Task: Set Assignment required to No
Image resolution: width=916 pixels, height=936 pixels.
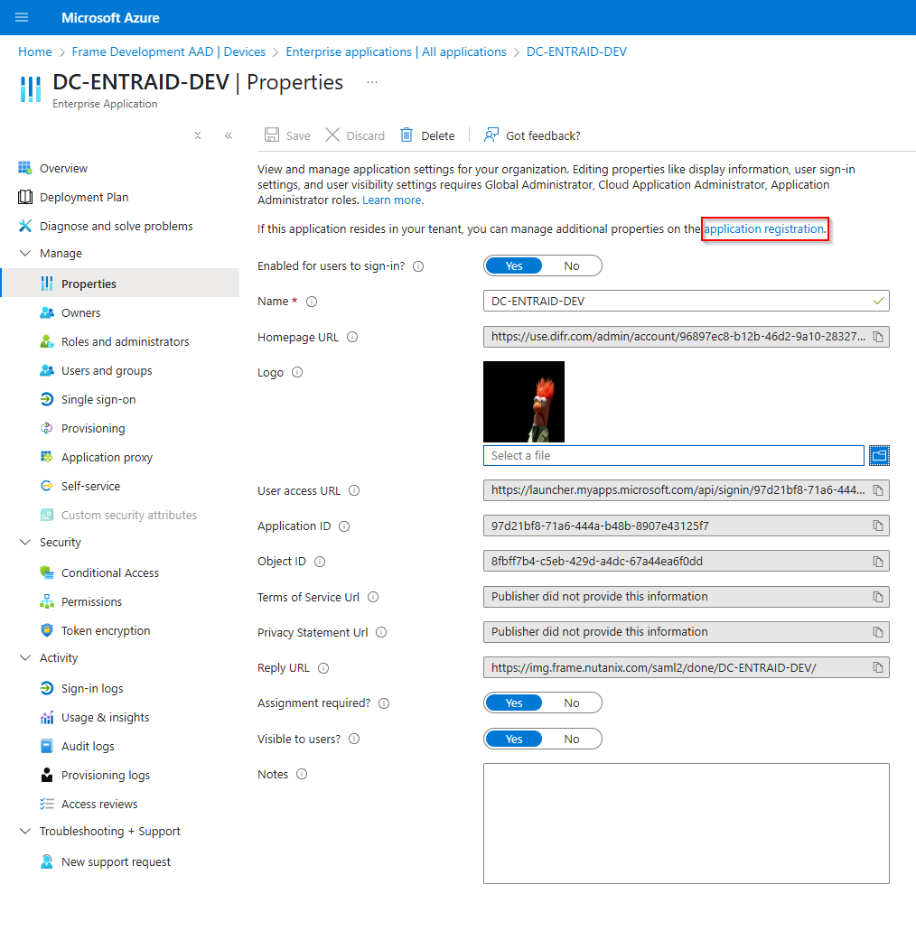Action: tap(572, 703)
